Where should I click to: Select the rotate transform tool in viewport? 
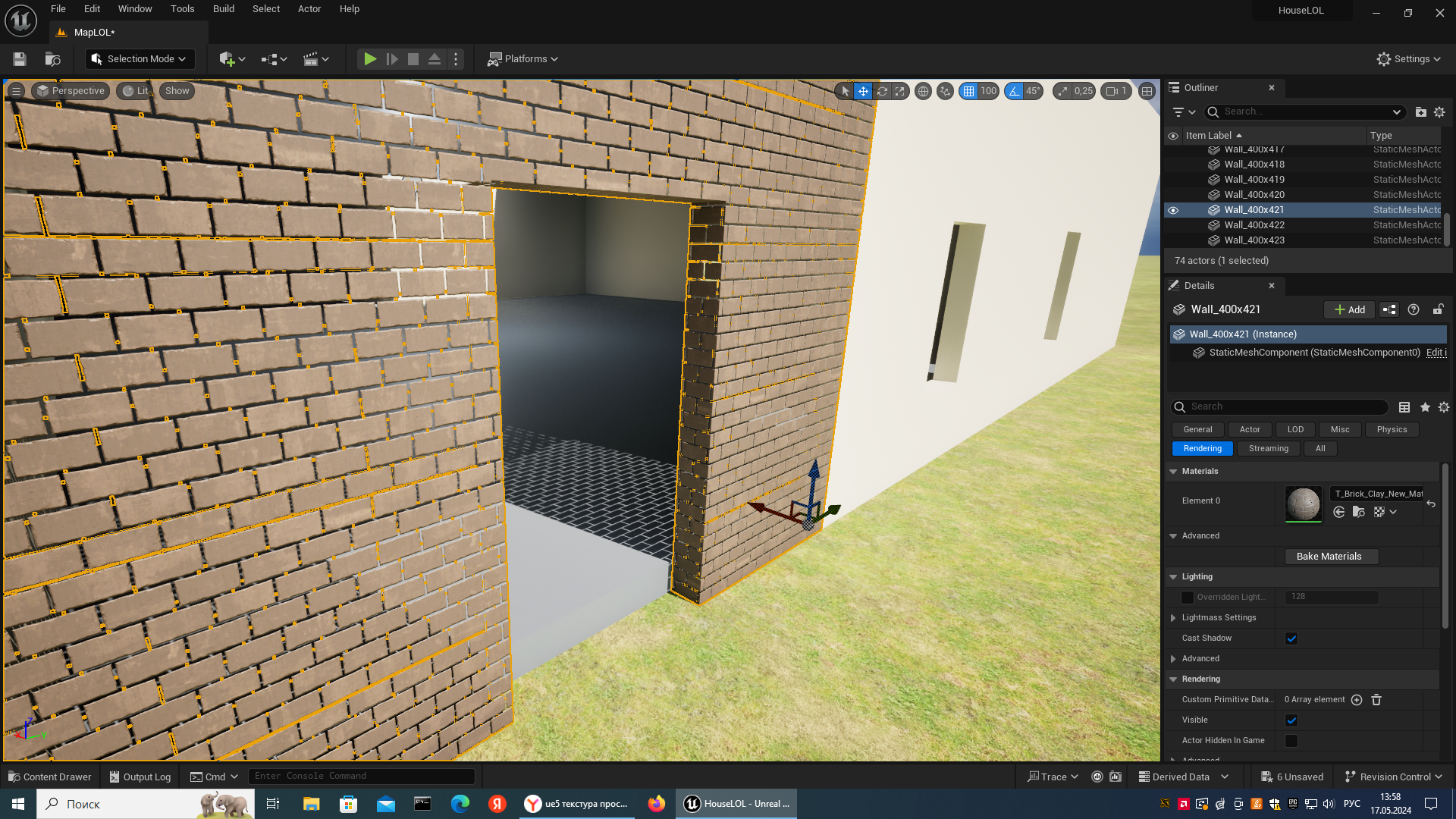click(x=882, y=91)
